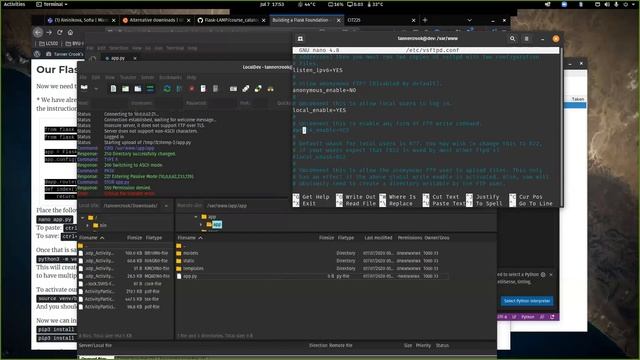Click the binoculars file search icon
Image resolution: width=640 pixels, height=360 pixels.
click(x=270, y=89)
